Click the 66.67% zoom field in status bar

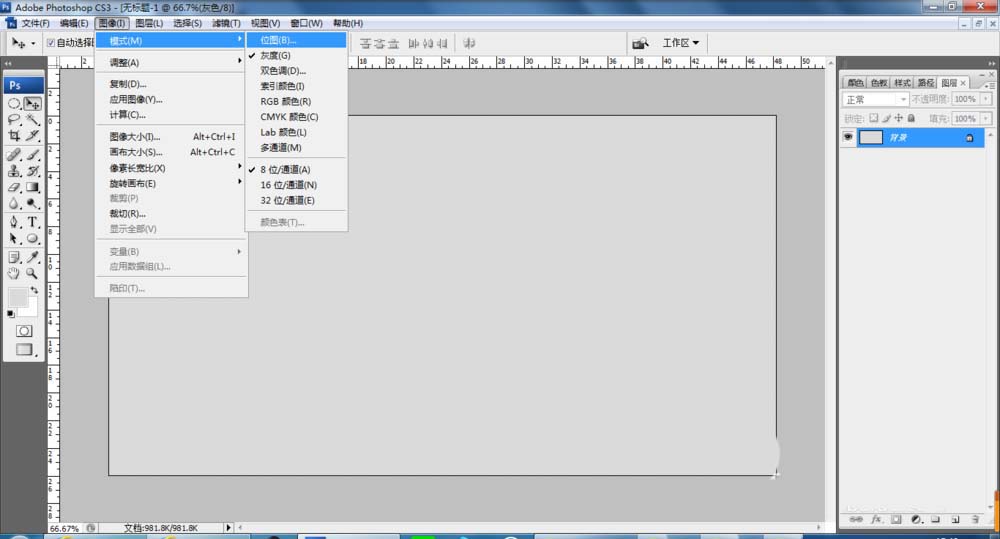[x=64, y=527]
